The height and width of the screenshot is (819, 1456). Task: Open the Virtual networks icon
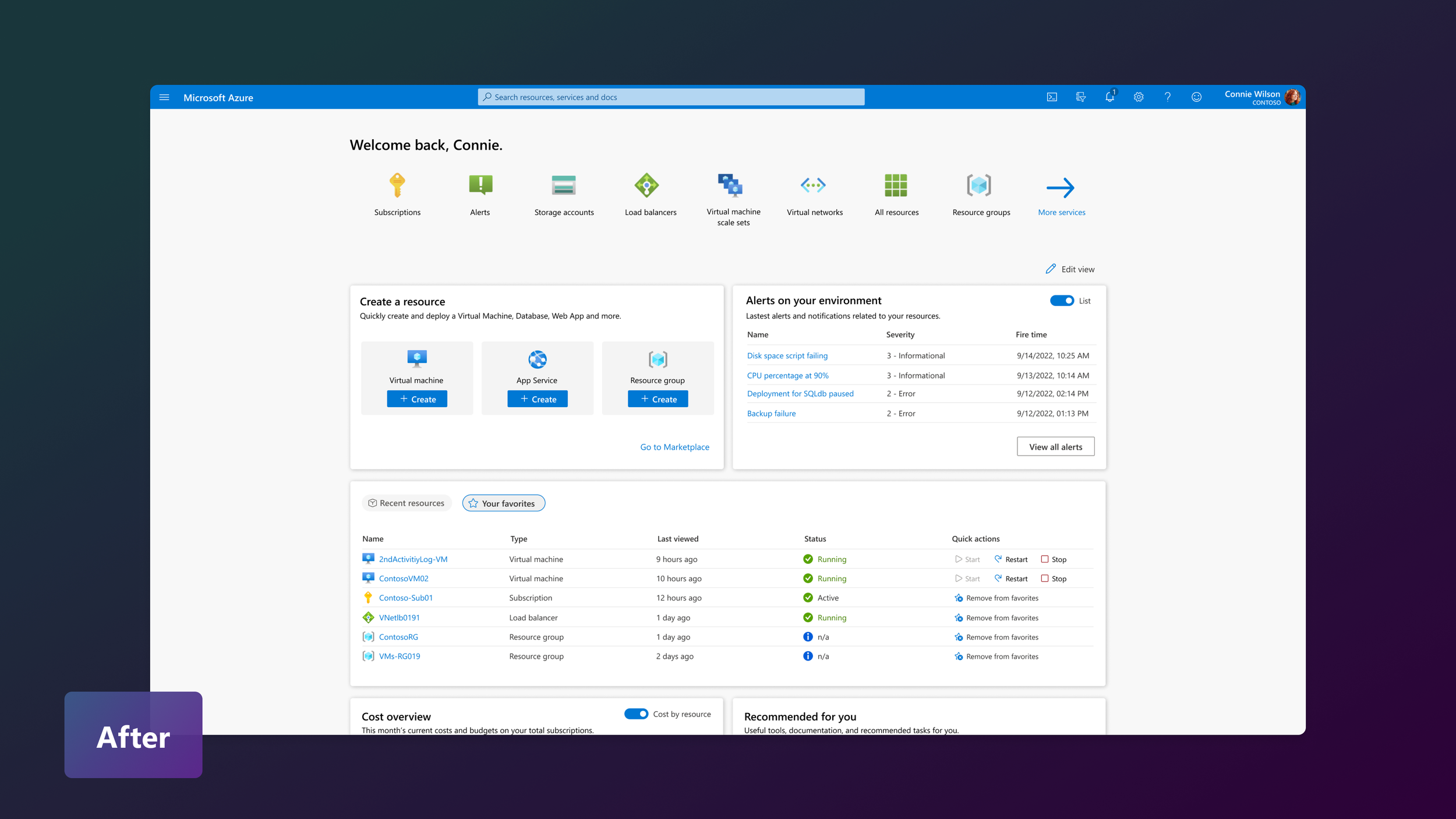pos(813,186)
